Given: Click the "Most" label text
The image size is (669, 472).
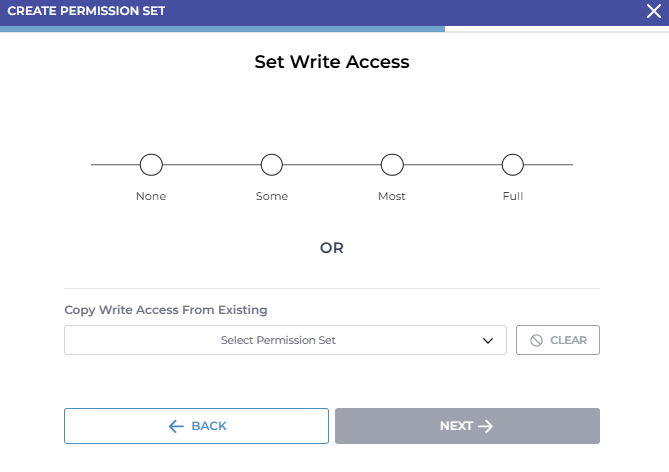Looking at the screenshot, I should pos(392,196).
